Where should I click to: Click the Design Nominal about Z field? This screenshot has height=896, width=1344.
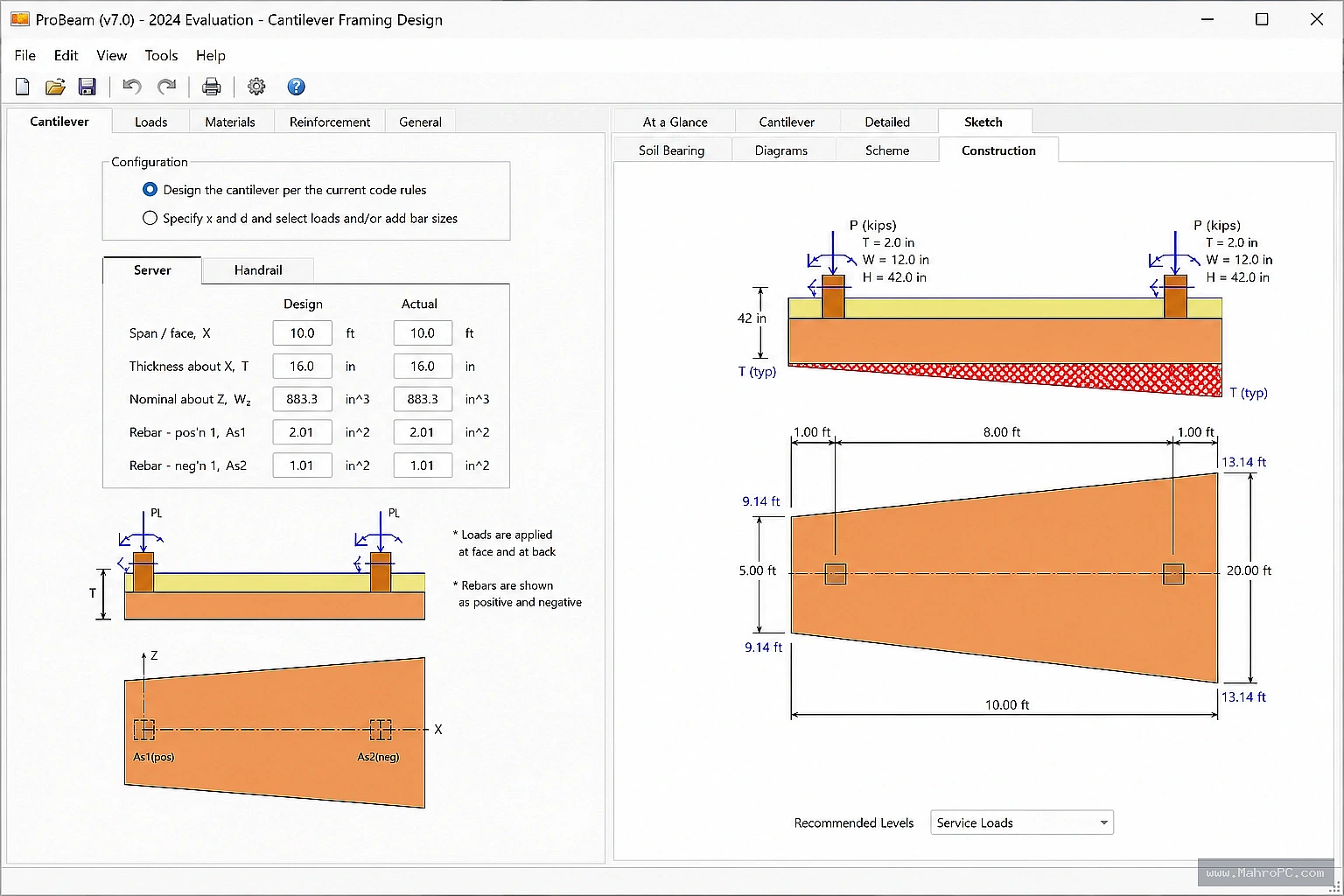302,399
